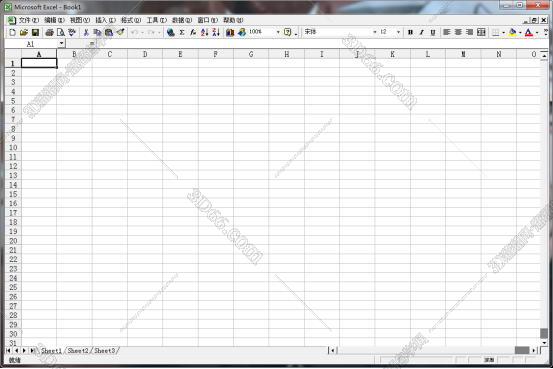Viewport: 553px width, 369px height.
Task: Click the Redo arrow icon
Action: [x=151, y=32]
